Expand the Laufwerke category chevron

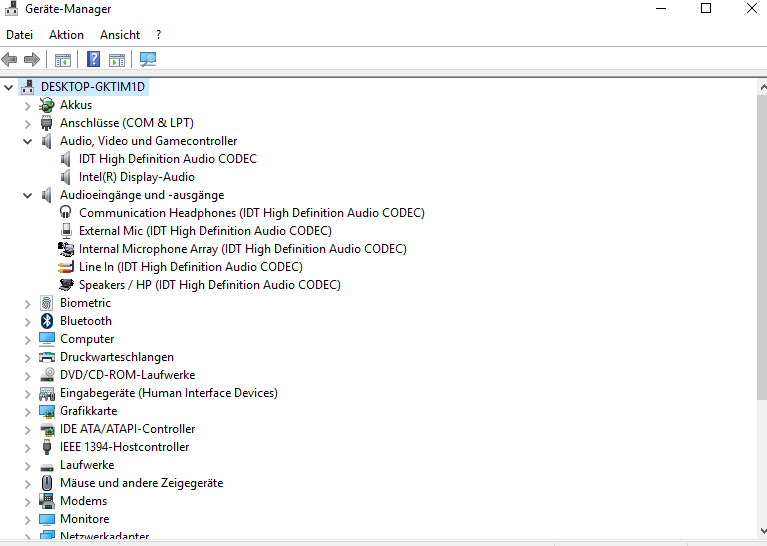[x=28, y=466]
